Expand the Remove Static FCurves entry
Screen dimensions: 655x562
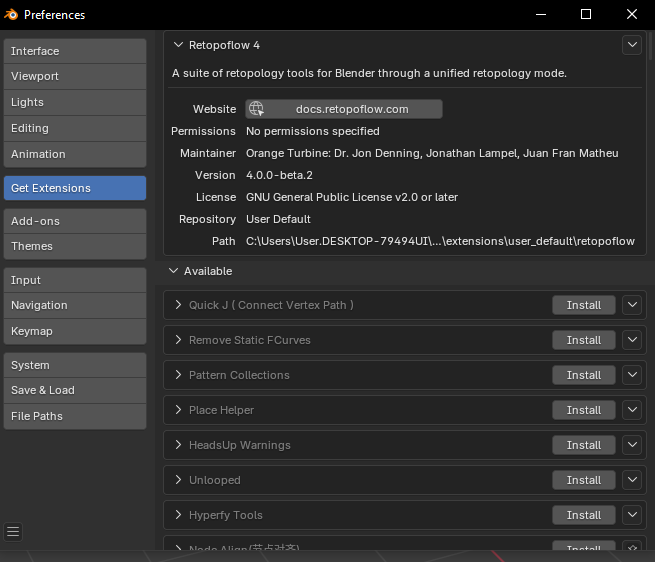(179, 340)
